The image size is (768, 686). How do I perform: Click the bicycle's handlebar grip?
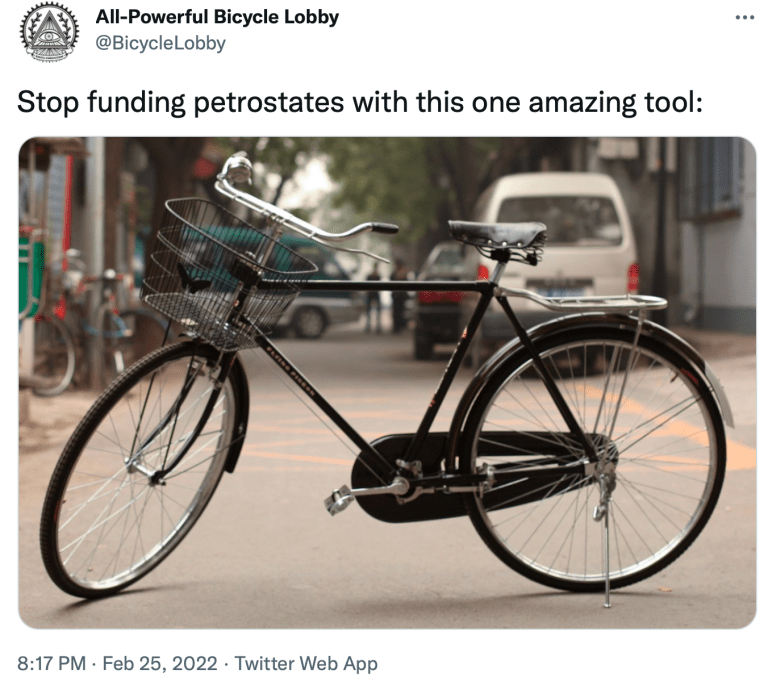pos(384,228)
